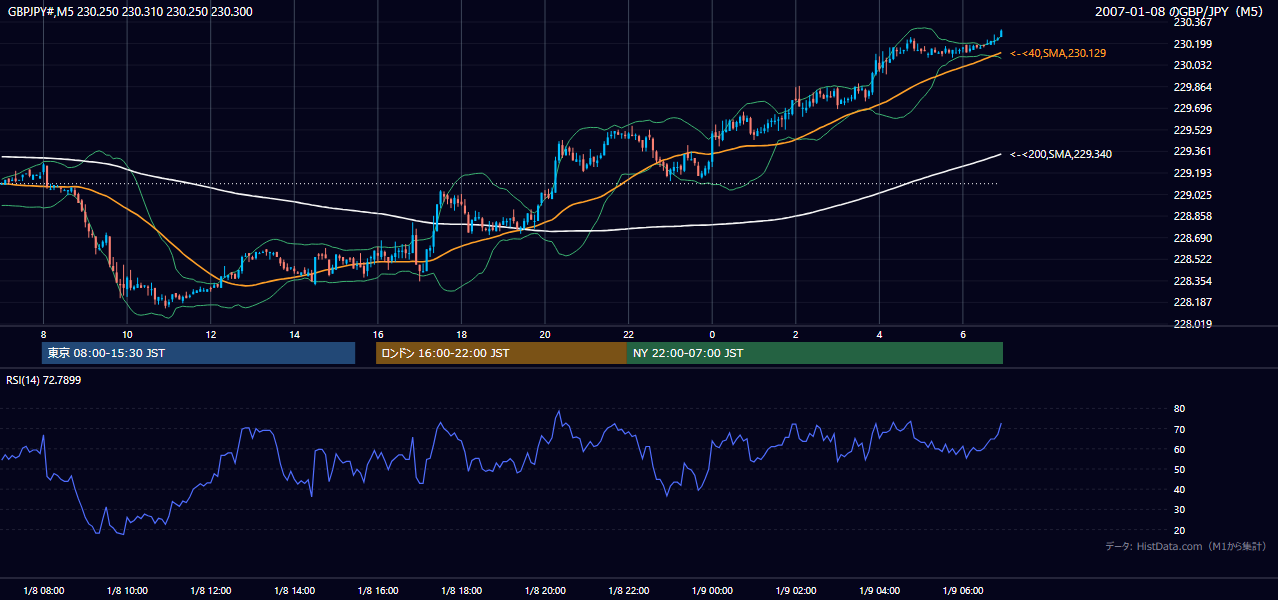The image size is (1278, 600).
Task: Click hour label 12 under the price chart
Action: pos(211,334)
